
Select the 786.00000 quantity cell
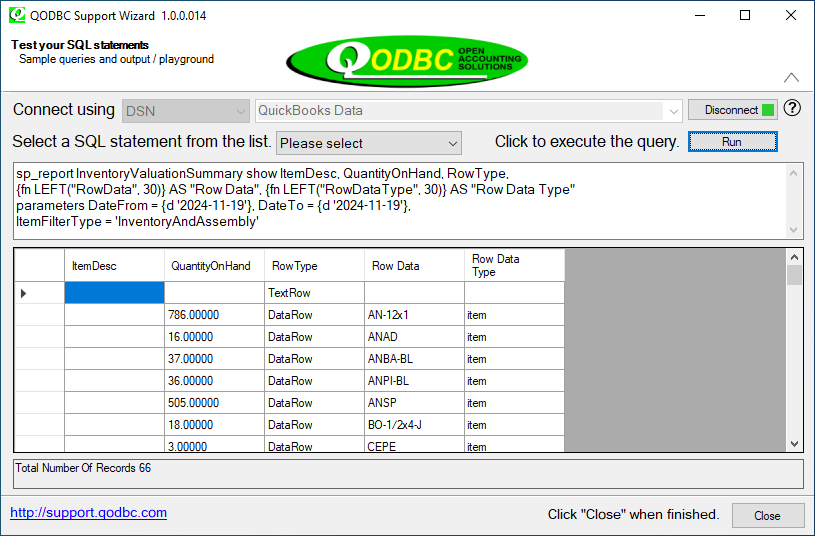point(214,315)
